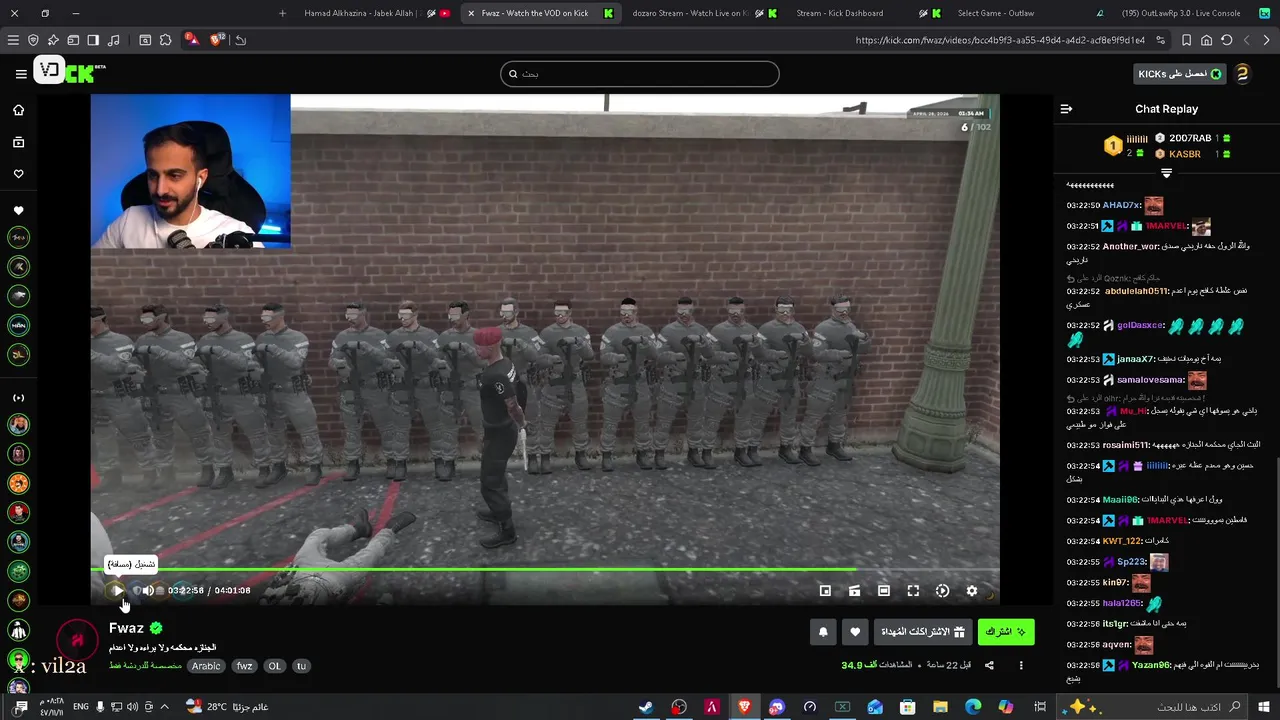The image size is (1280, 720).
Task: Open AHAD7x chat username
Action: tap(1122, 205)
